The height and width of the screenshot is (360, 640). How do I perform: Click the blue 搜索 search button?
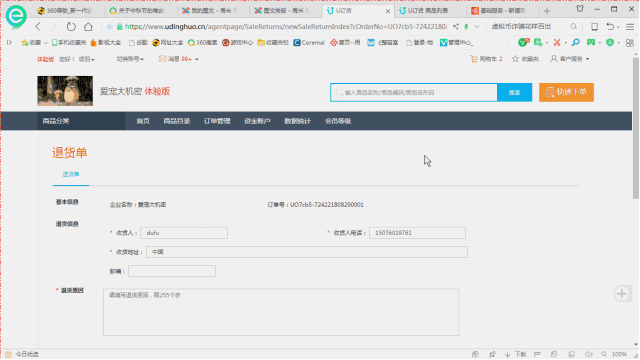[515, 93]
